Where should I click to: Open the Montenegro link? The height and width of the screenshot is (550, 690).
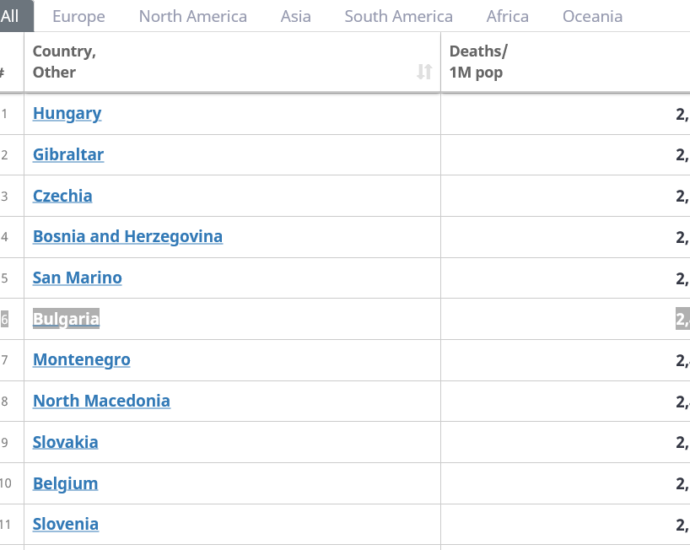click(x=81, y=360)
